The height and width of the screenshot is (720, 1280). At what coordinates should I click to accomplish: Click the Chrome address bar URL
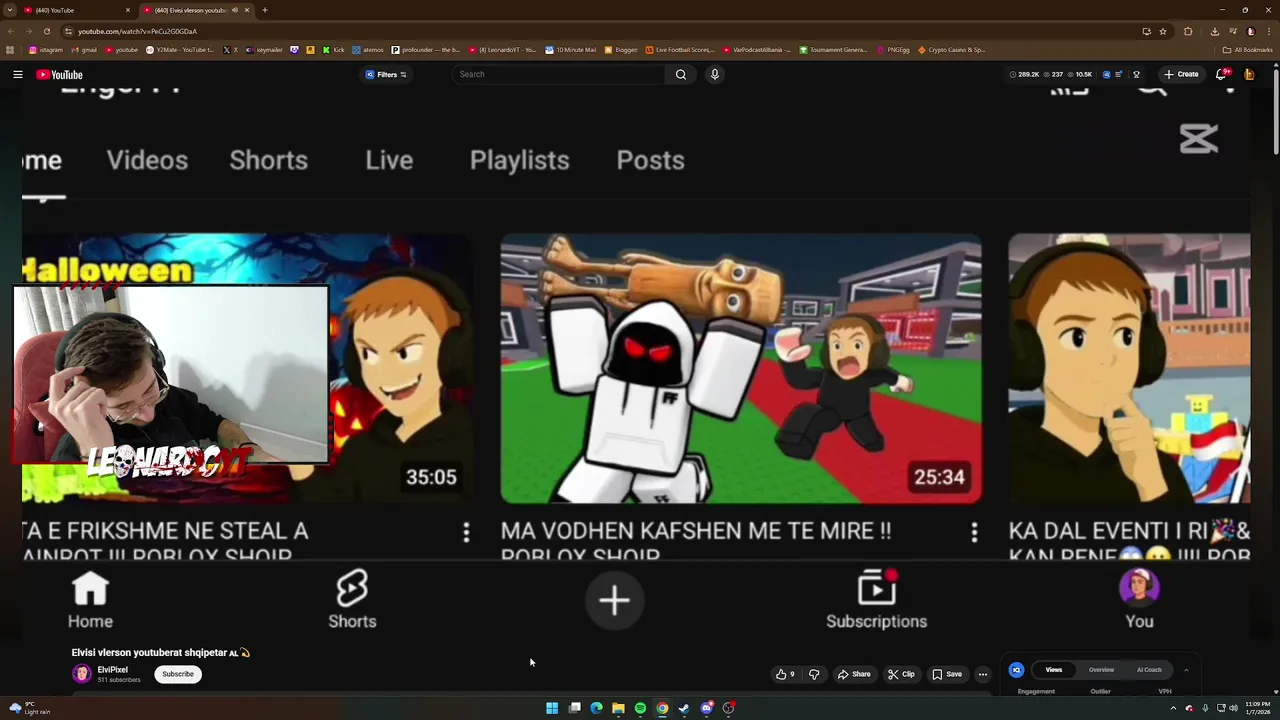(138, 31)
